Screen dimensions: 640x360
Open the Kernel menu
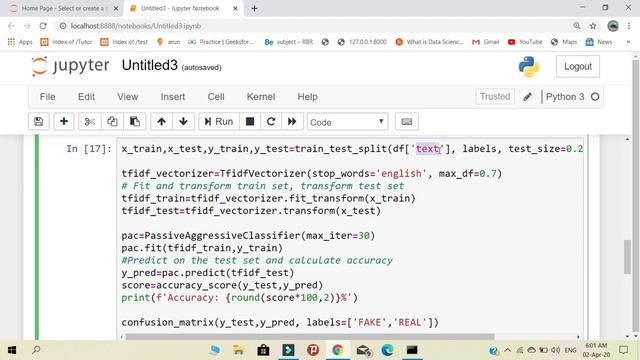261,97
